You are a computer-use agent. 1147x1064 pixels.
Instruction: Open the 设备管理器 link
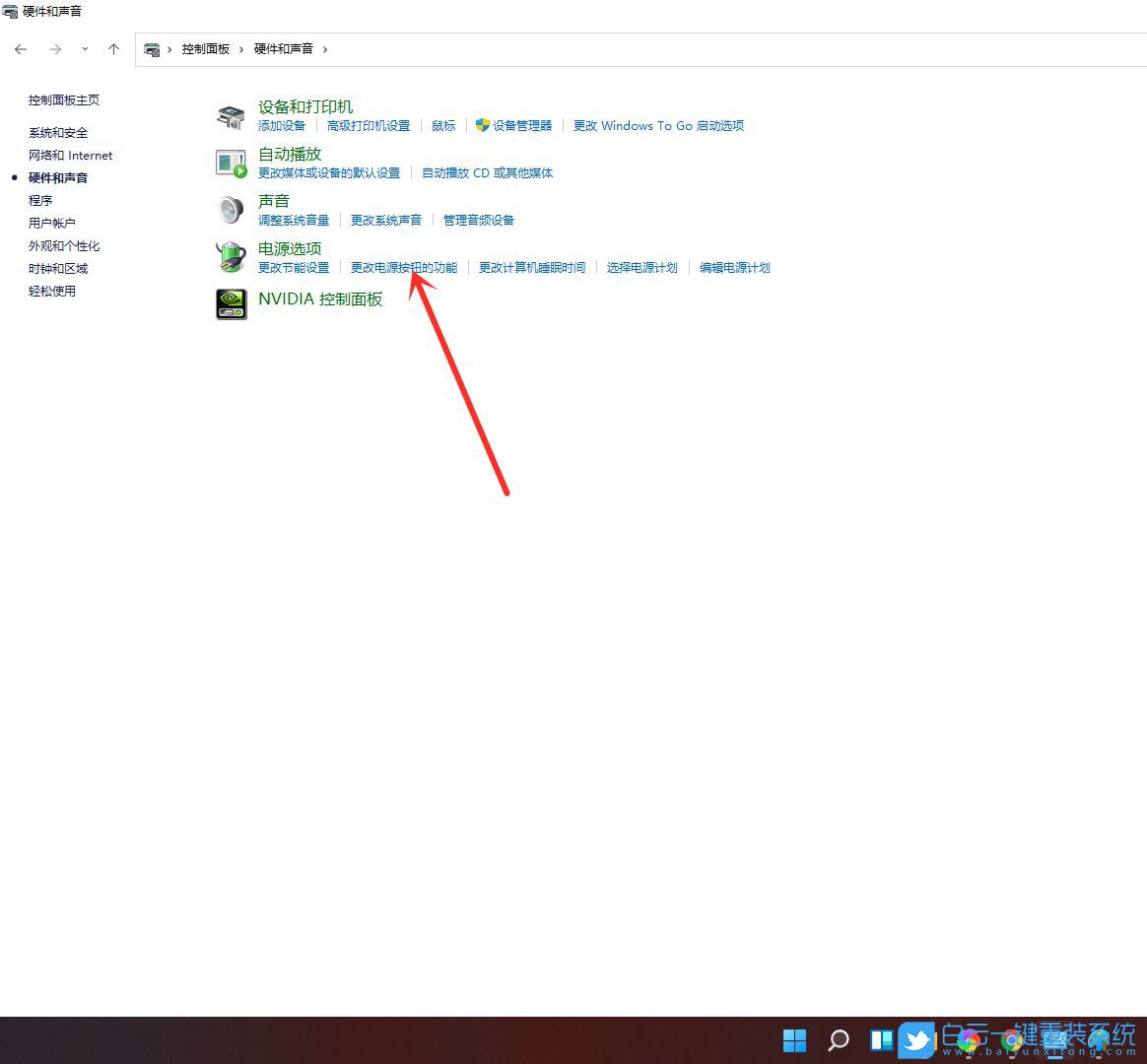pos(522,126)
